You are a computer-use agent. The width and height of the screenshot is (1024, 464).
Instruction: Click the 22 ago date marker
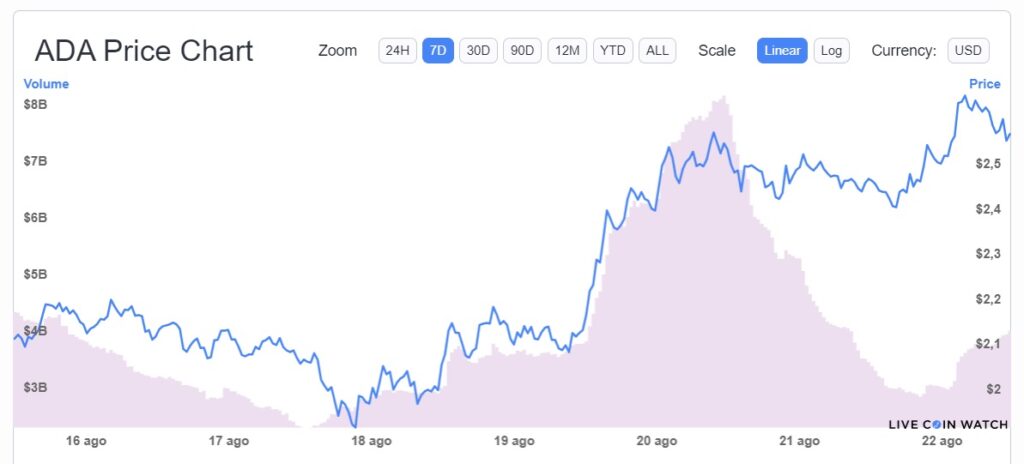tap(942, 441)
